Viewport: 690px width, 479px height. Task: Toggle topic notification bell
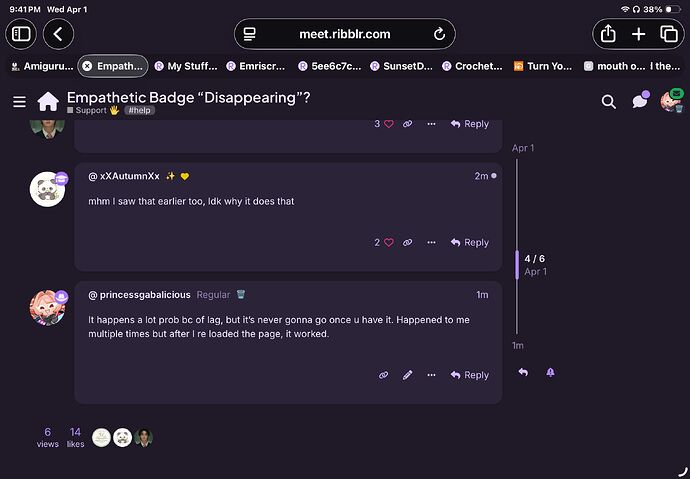pos(550,372)
